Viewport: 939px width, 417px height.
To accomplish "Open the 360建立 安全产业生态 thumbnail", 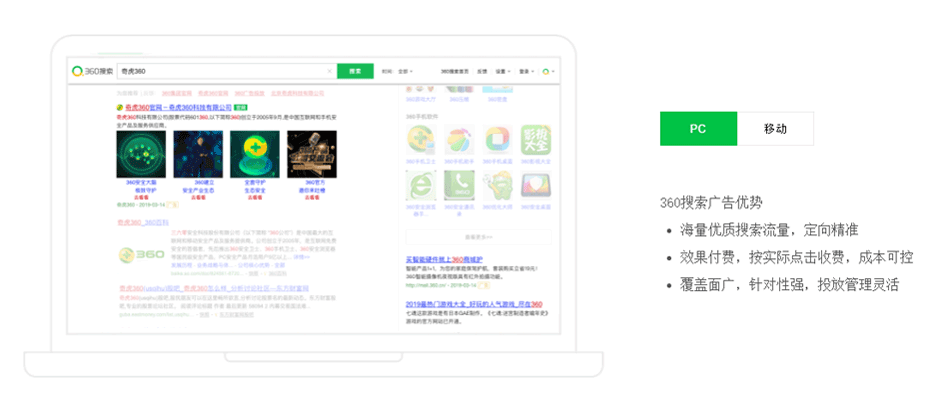I will 198,155.
